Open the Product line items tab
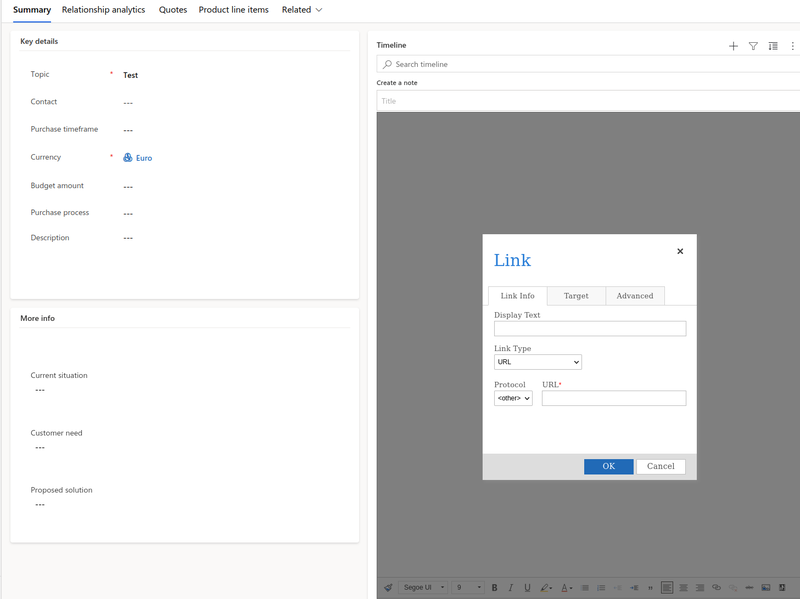This screenshot has height=599, width=800. (x=234, y=10)
